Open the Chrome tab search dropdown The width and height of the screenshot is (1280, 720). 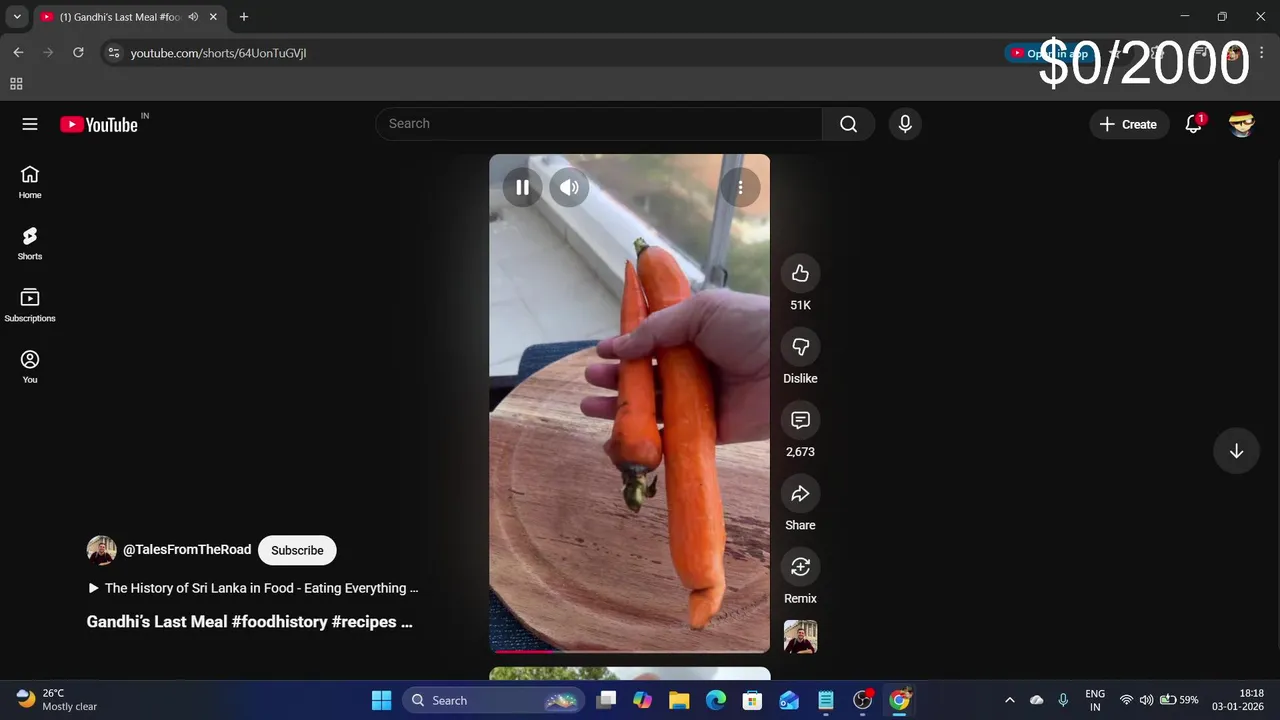coord(17,17)
